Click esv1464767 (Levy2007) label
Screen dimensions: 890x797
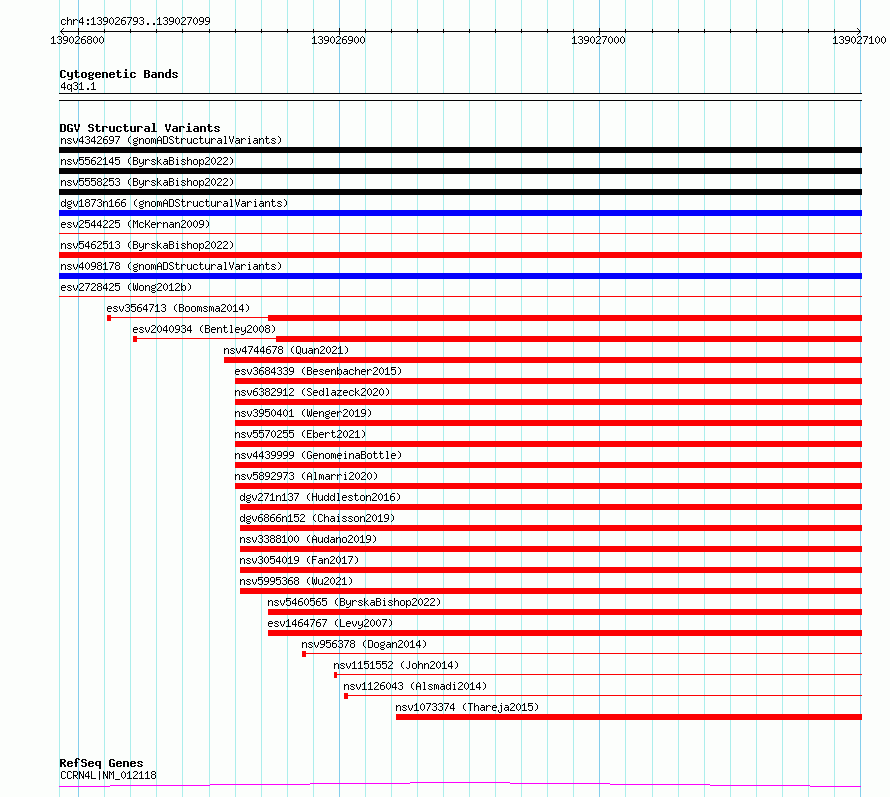[x=330, y=623]
